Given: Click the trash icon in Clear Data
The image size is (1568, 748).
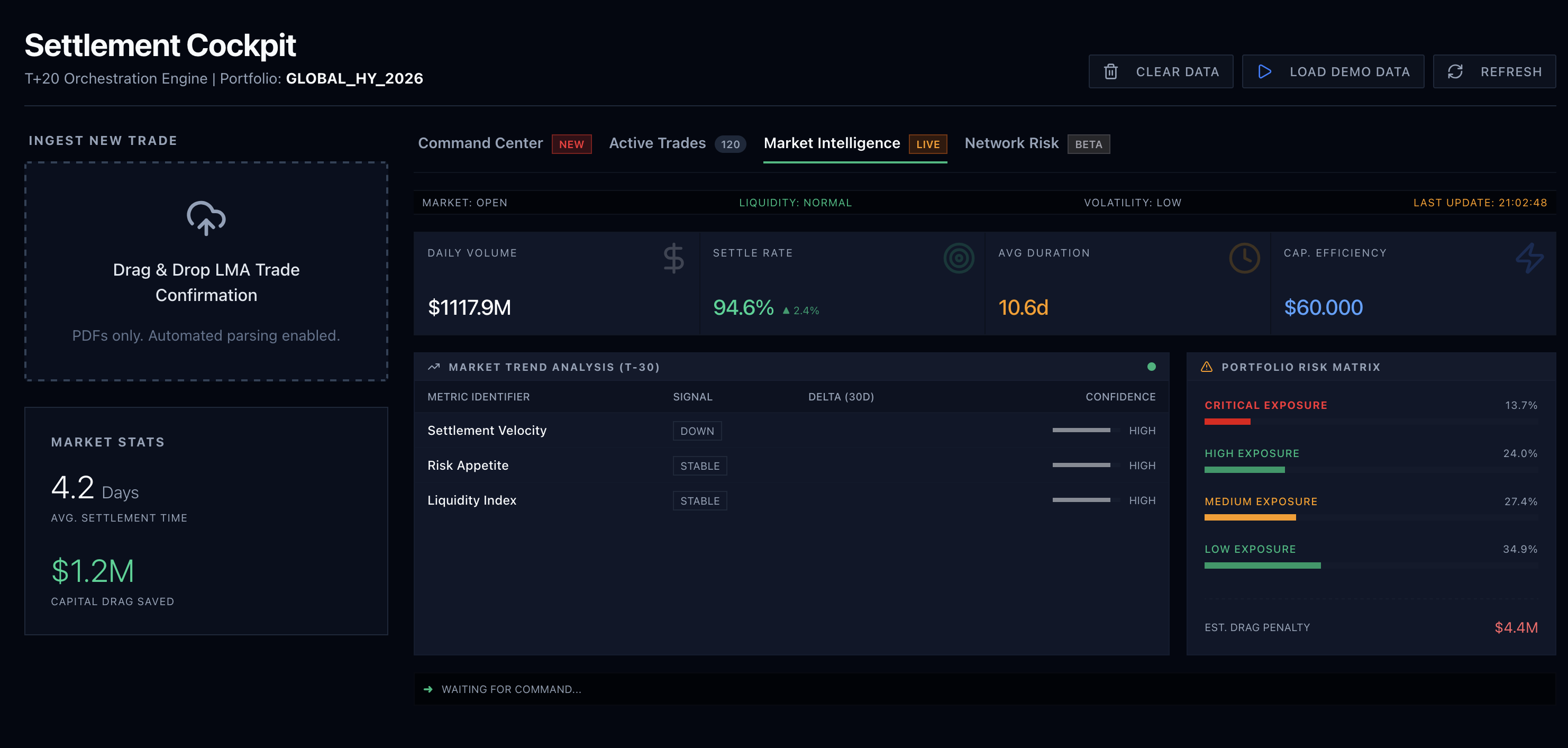Looking at the screenshot, I should [1110, 72].
